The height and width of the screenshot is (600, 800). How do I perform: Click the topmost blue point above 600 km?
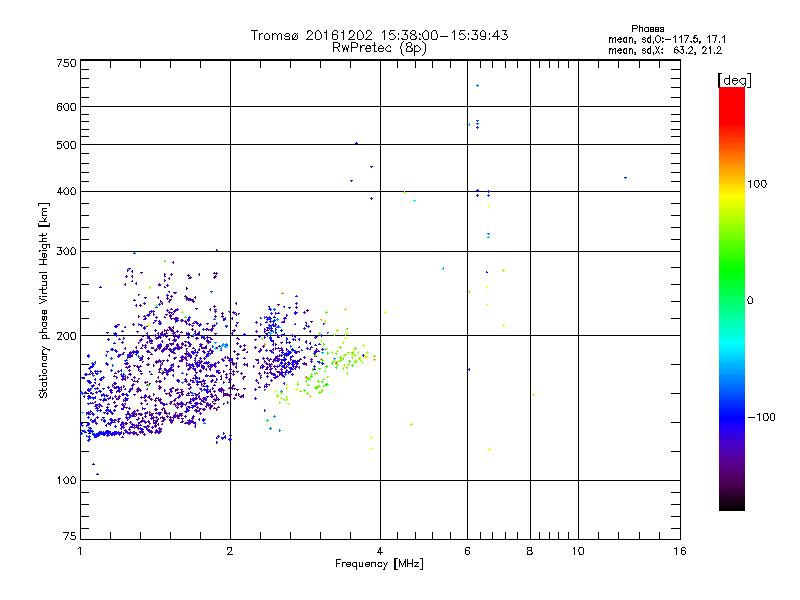pos(478,86)
